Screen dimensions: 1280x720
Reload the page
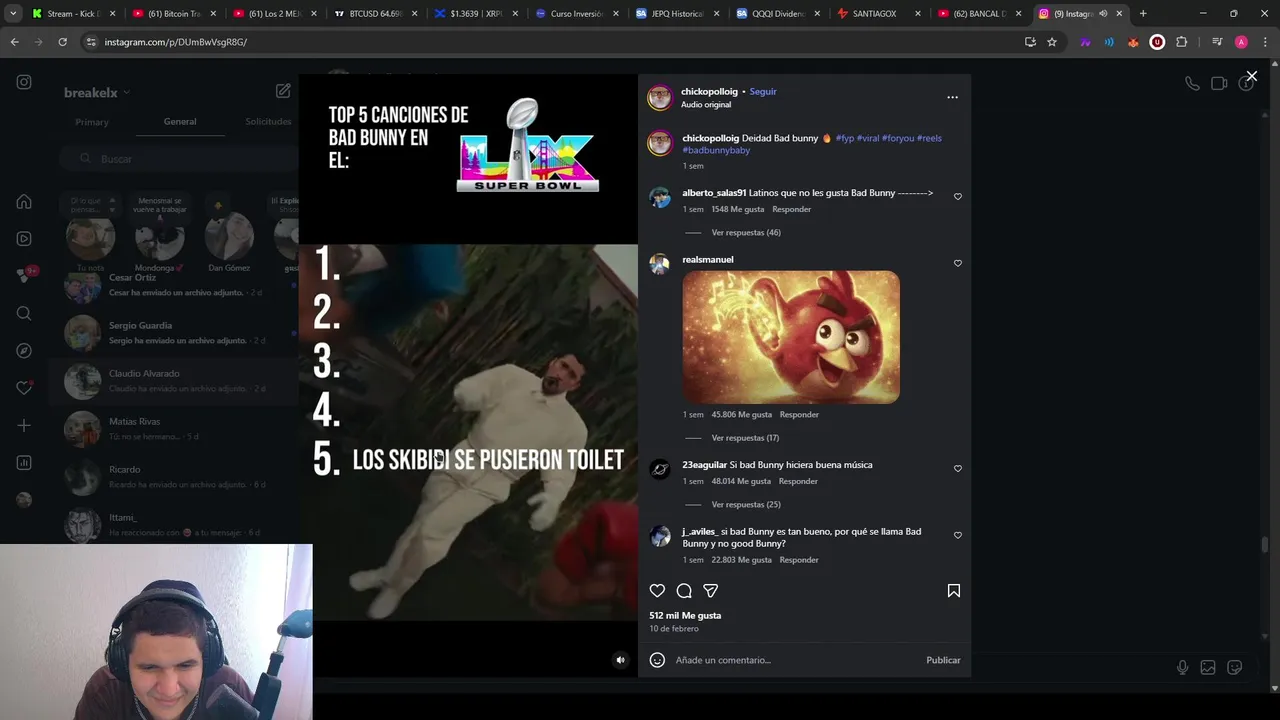tap(62, 42)
